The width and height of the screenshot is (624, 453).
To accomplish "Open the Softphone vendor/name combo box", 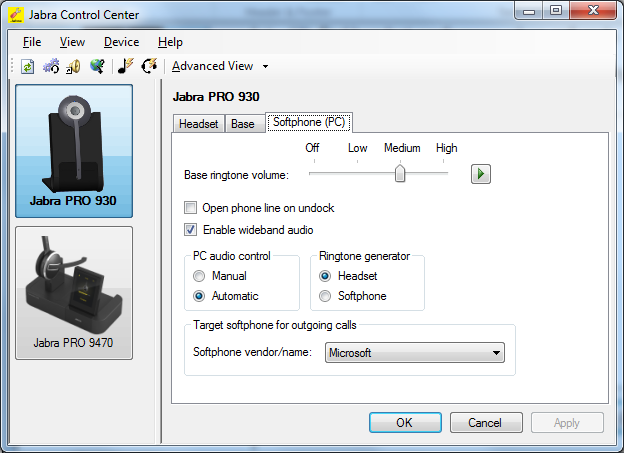I will (x=415, y=353).
